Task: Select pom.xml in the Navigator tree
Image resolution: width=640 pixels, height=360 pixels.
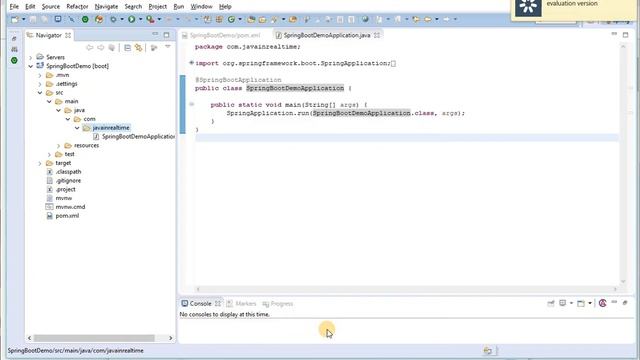Action: [x=63, y=216]
